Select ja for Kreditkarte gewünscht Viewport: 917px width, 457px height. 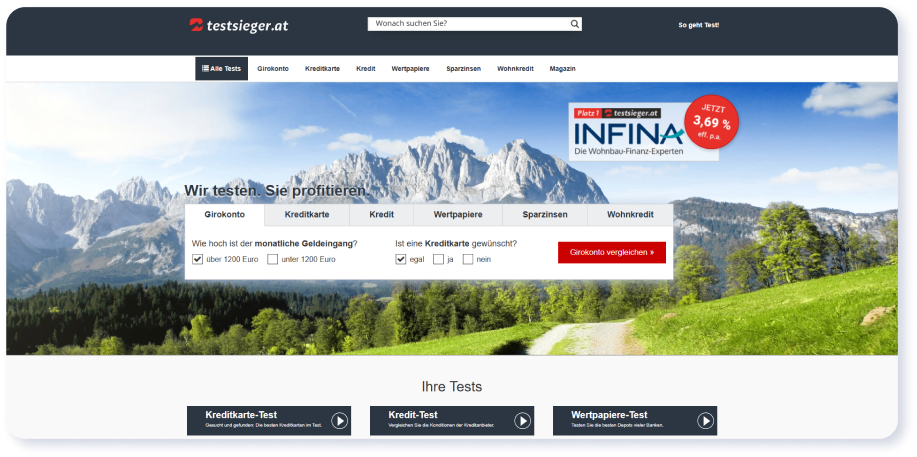pyautogui.click(x=438, y=259)
